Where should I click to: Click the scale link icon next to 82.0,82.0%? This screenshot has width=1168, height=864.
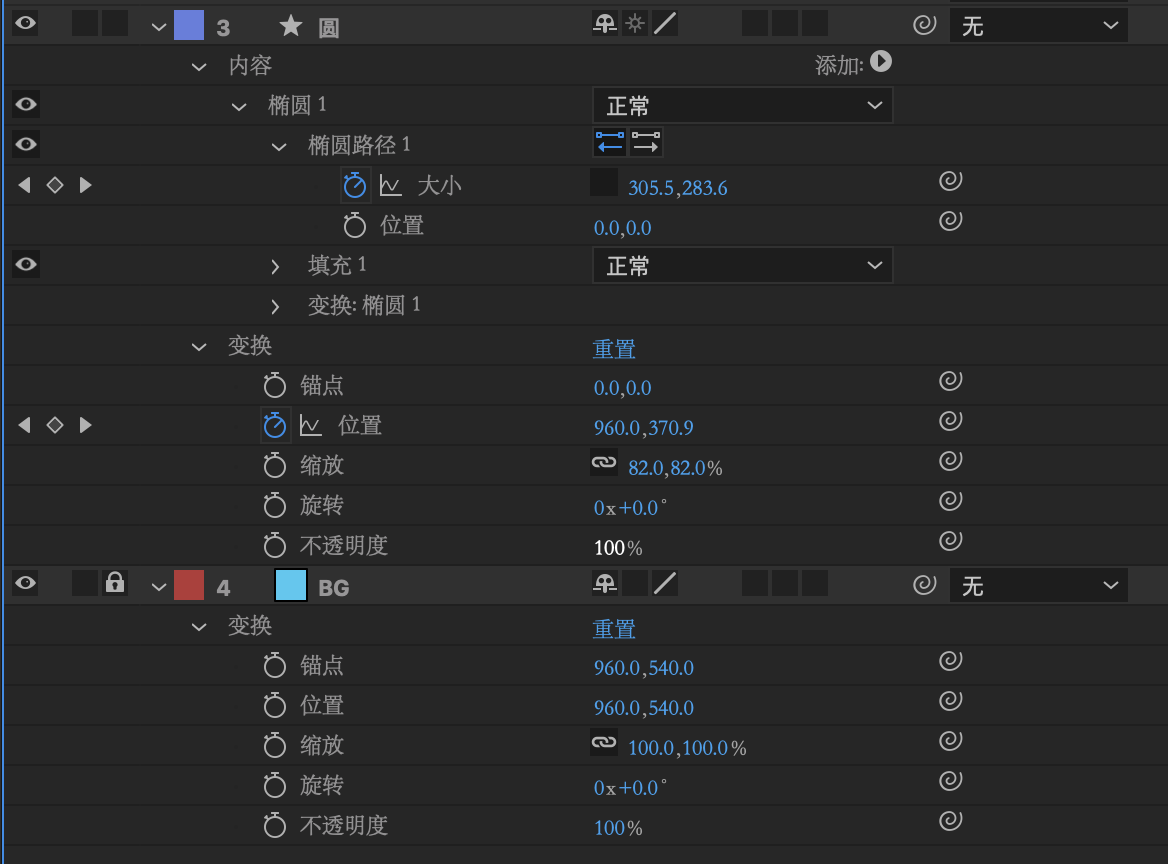pos(603,464)
